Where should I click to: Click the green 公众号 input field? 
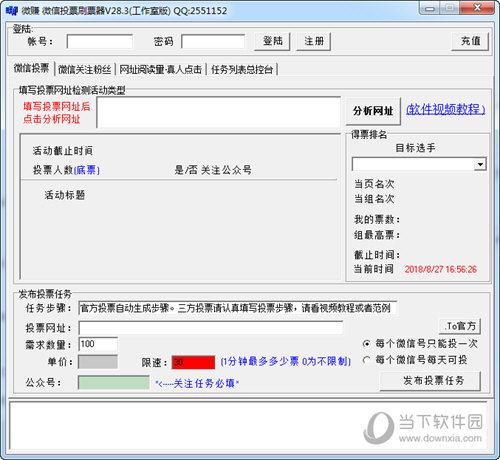[114, 382]
